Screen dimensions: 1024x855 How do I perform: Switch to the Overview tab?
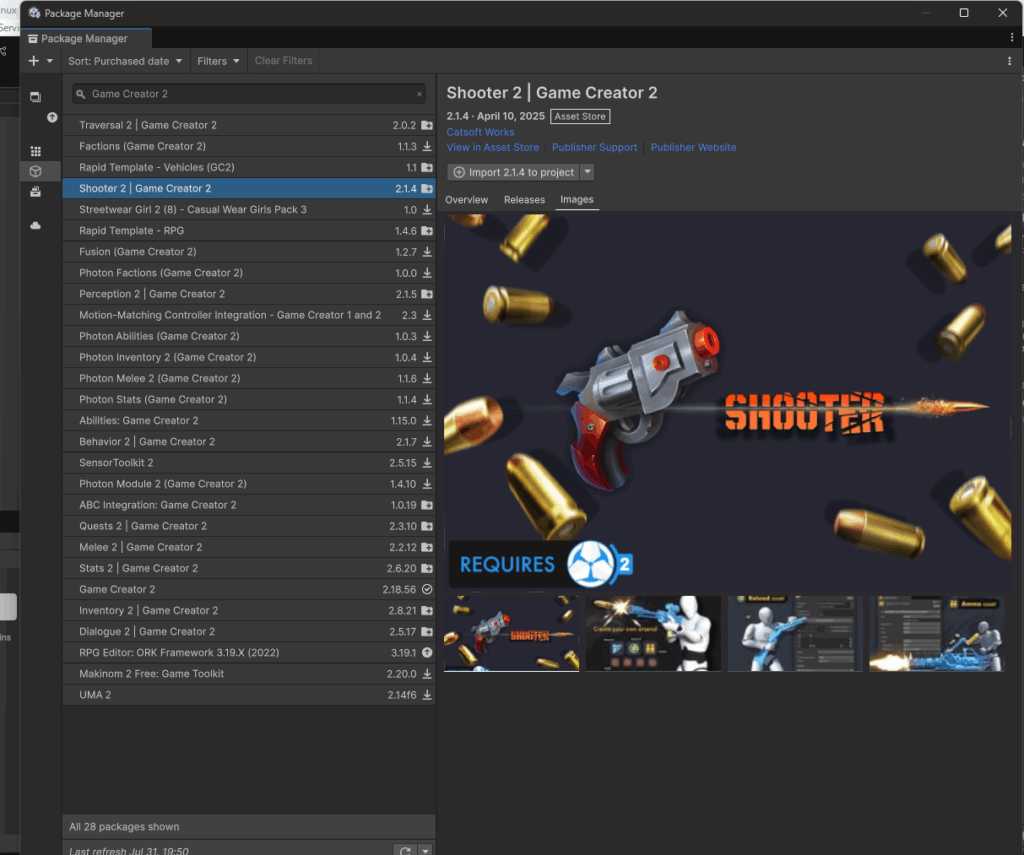(x=466, y=200)
